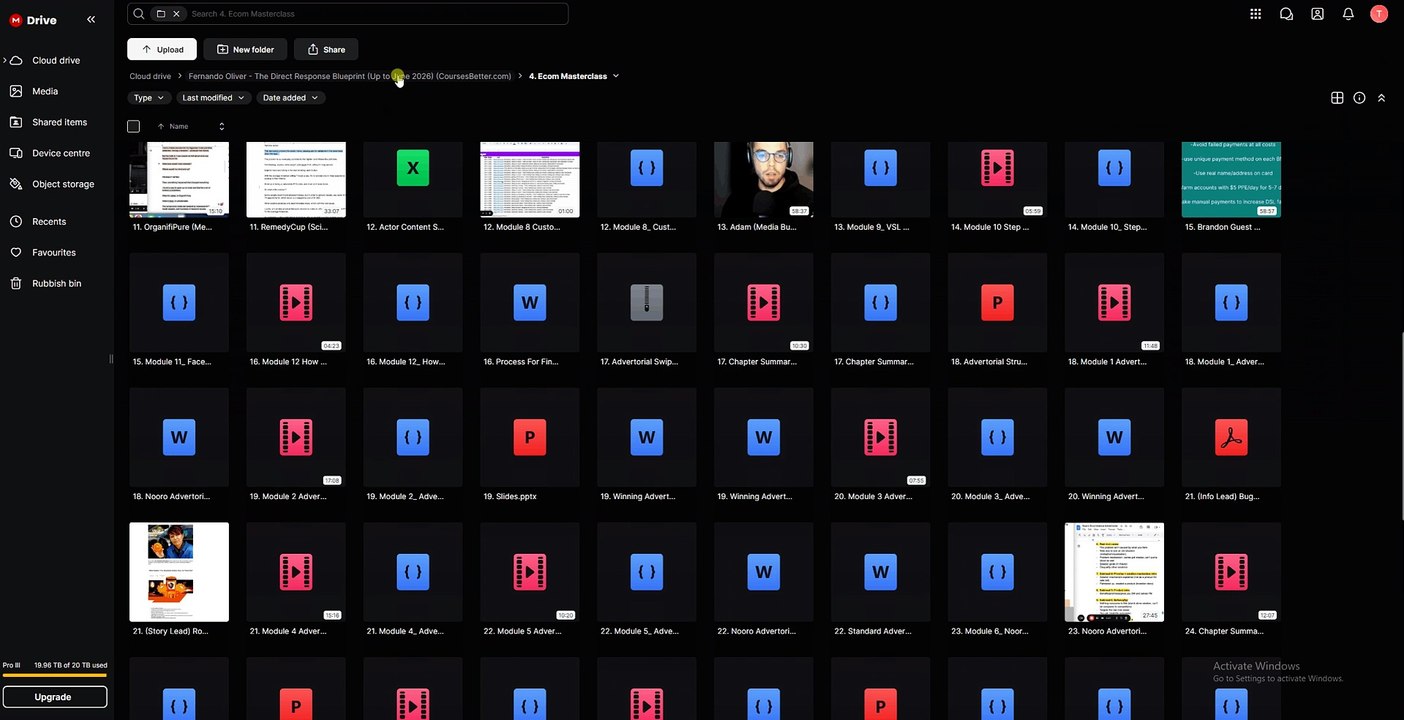
Task: Open the 11. RemedyCup video thumbnail
Action: click(x=296, y=180)
